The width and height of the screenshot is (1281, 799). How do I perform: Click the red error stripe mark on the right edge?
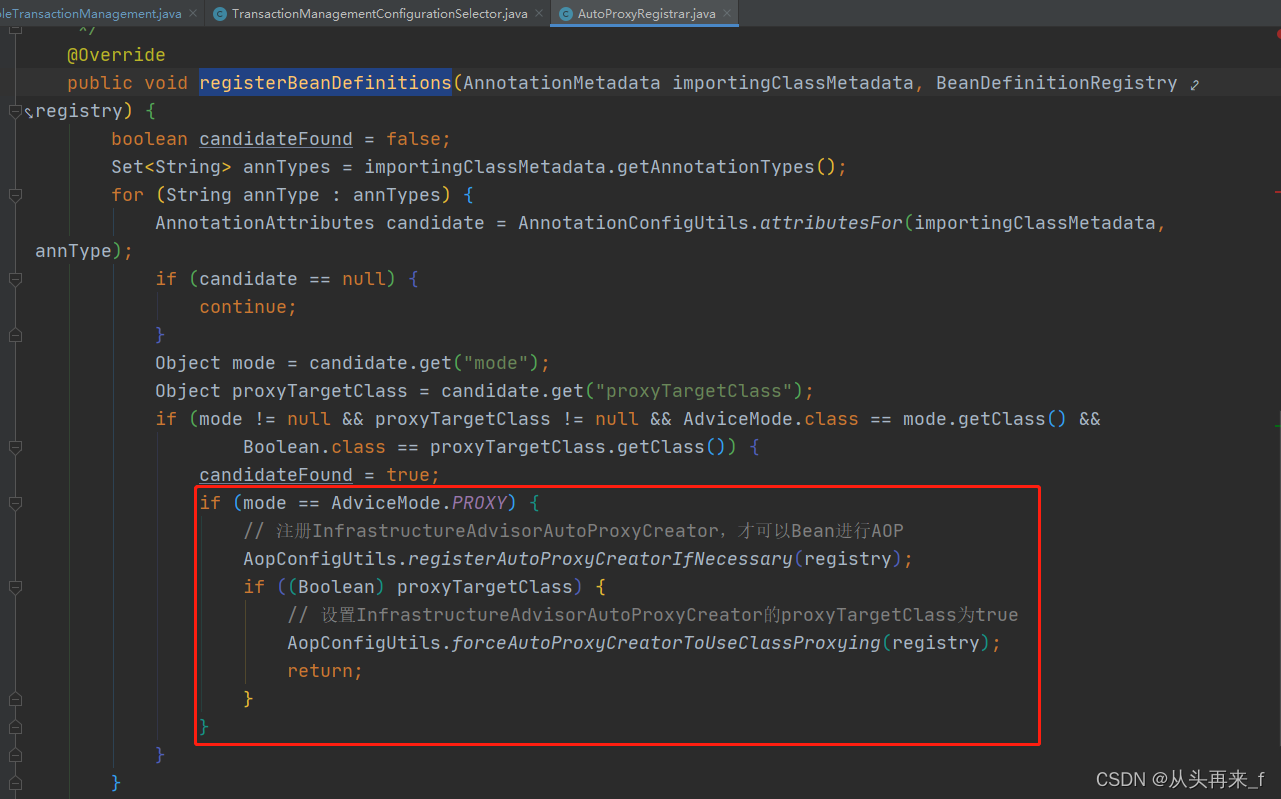[x=1277, y=191]
